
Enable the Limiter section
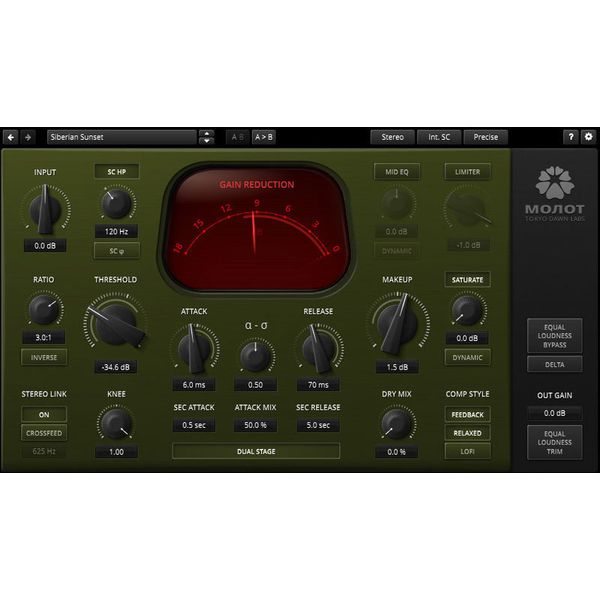467,172
